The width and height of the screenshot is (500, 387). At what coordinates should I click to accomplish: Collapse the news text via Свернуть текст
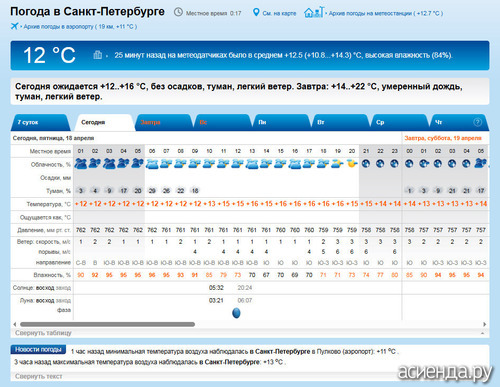pos(38,376)
